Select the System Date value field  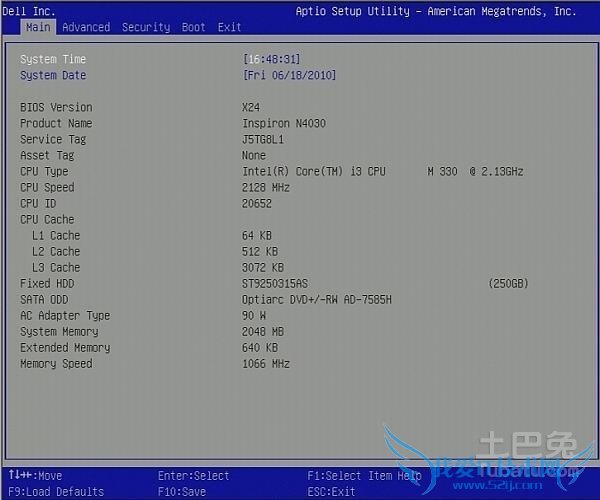coord(289,75)
